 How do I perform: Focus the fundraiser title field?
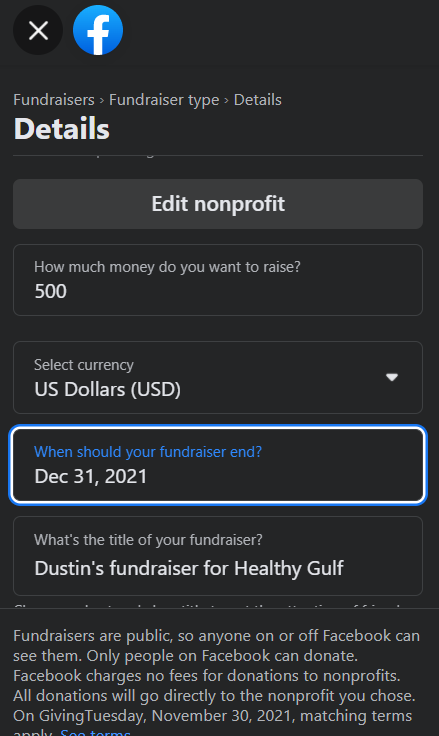point(218,556)
